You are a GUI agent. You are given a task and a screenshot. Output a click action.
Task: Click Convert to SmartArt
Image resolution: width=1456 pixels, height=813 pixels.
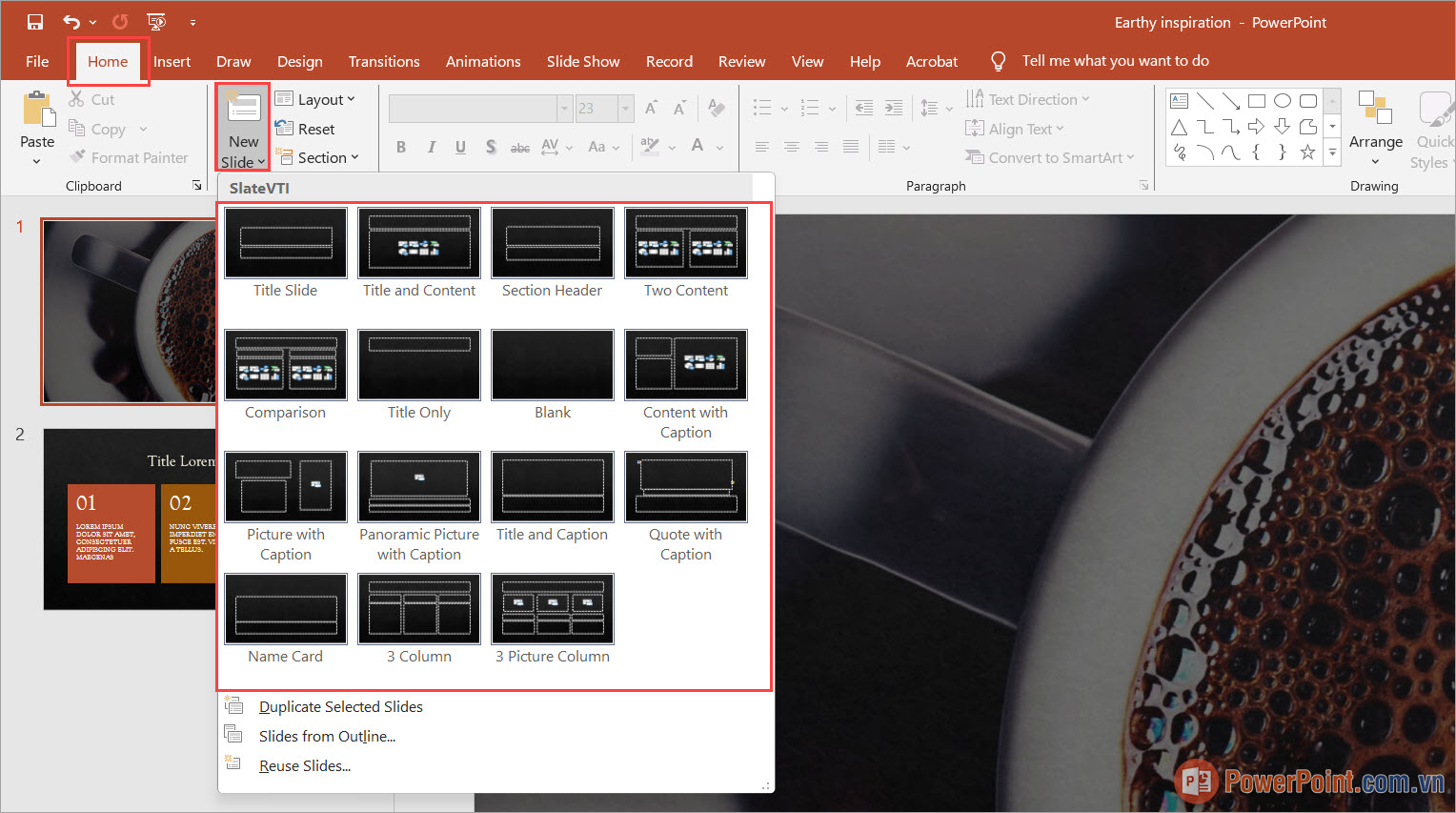coord(1050,157)
